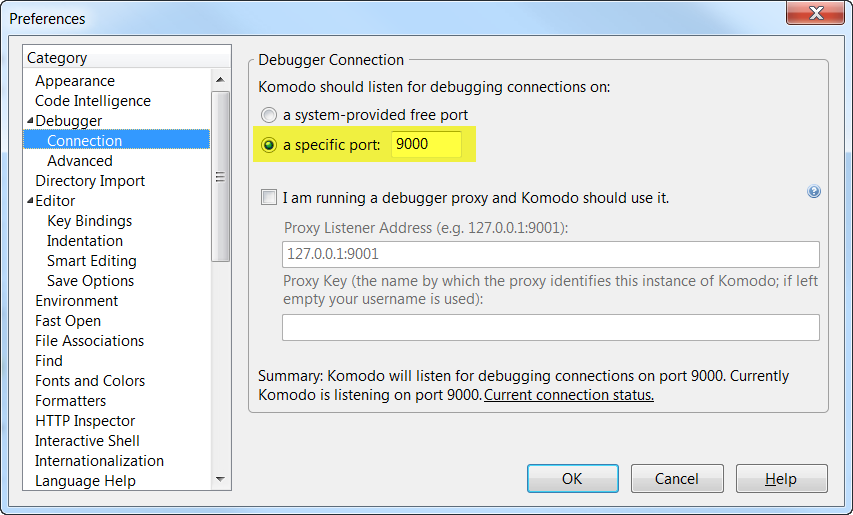Select the system-provided free port option
The width and height of the screenshot is (853, 515).
pyautogui.click(x=268, y=115)
